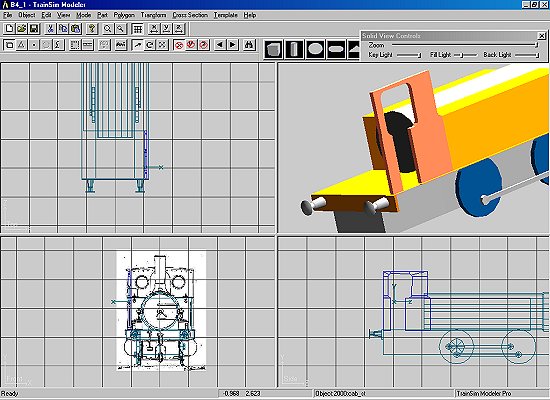This screenshot has height=400, width=550.
Task: Click the scissors cut icon
Action: 51,28
